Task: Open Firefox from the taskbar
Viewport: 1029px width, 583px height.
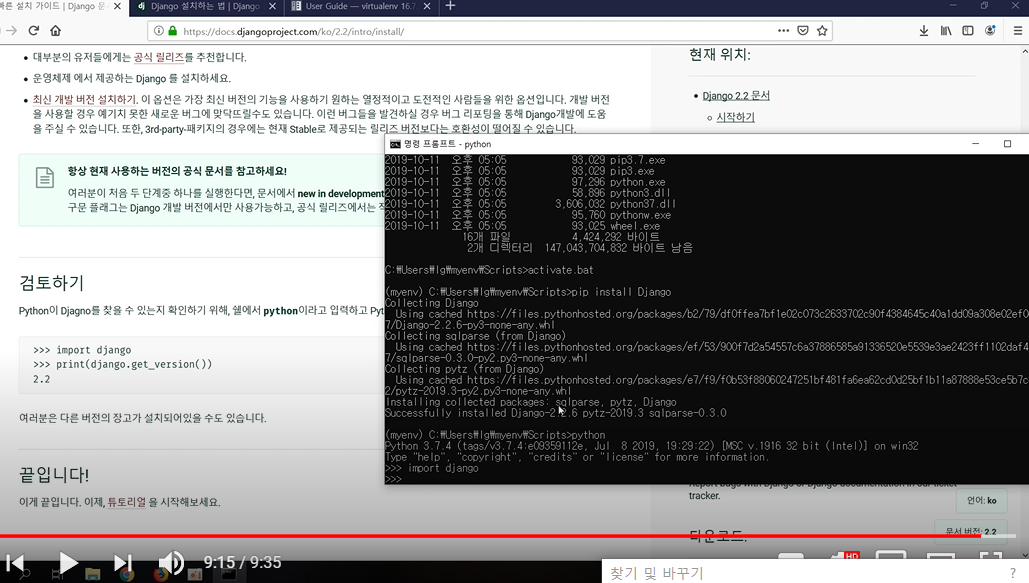Action: (161, 575)
